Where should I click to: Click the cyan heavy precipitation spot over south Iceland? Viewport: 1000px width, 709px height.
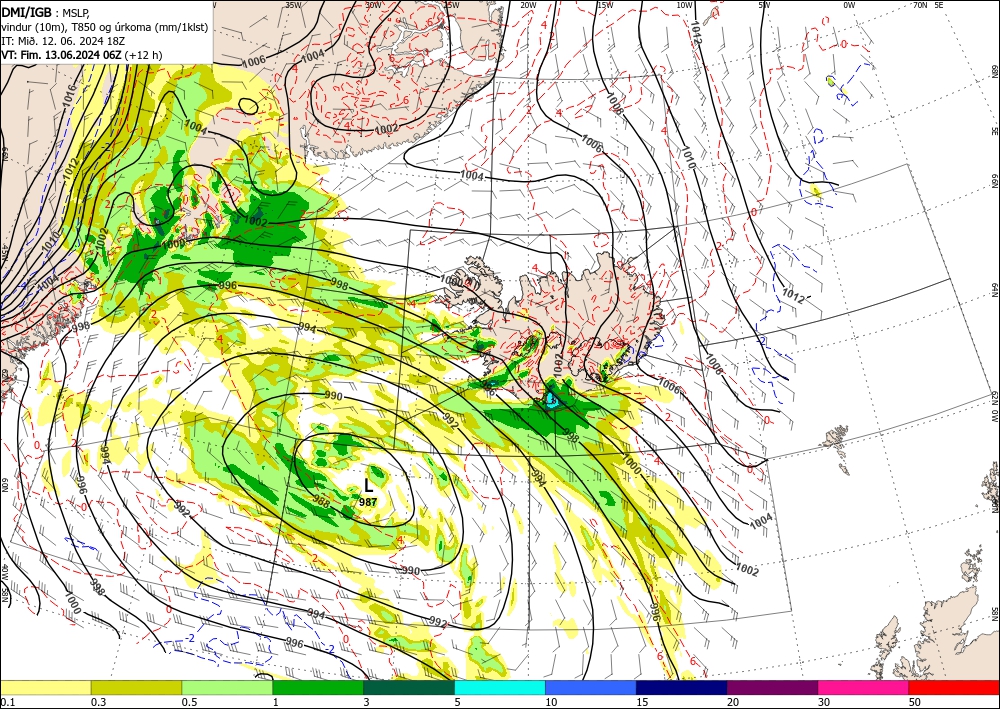coord(552,400)
